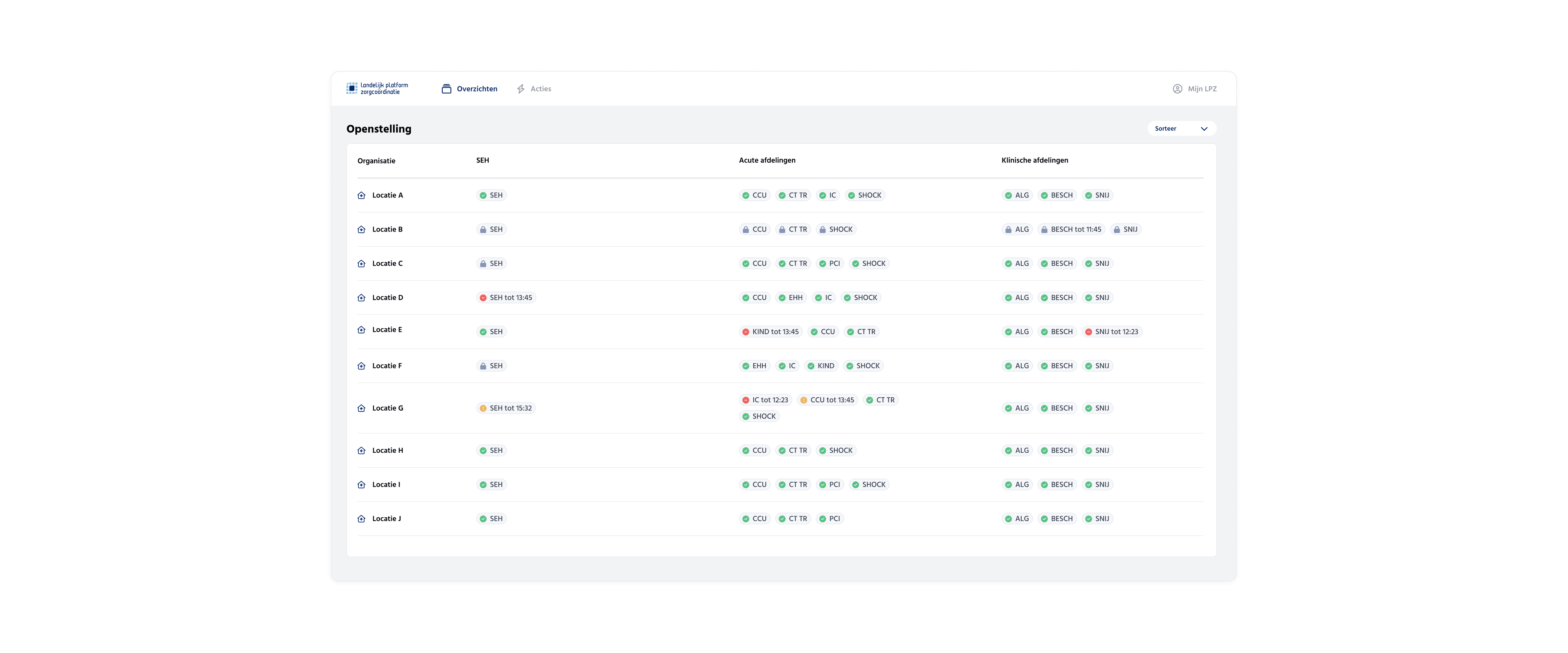This screenshot has width=1568, height=653.
Task: Click the Mijn LPZ user avatar icon
Action: point(1177,89)
